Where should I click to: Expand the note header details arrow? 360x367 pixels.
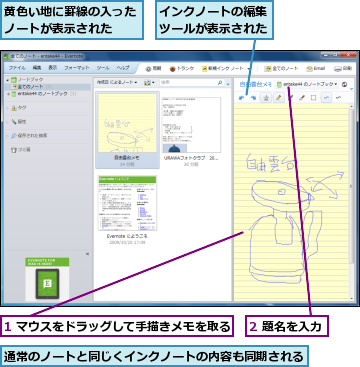point(352,89)
